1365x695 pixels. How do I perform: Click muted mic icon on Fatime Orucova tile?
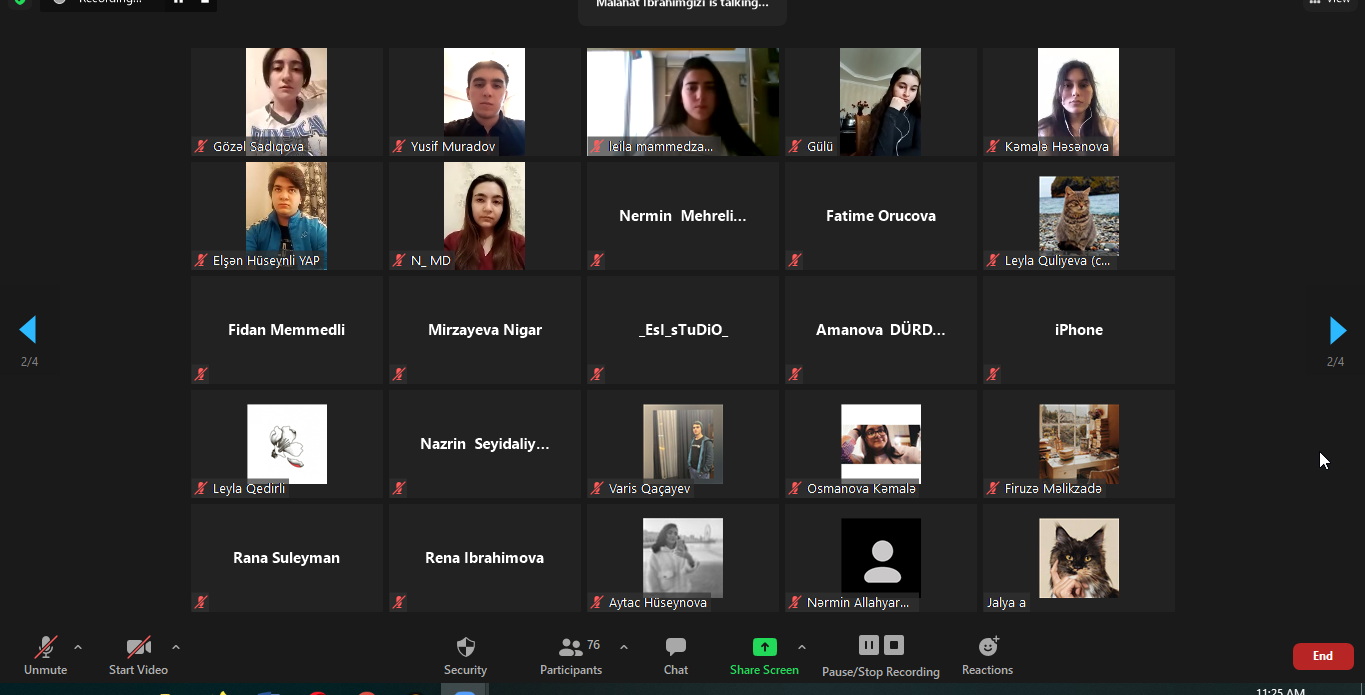[795, 260]
